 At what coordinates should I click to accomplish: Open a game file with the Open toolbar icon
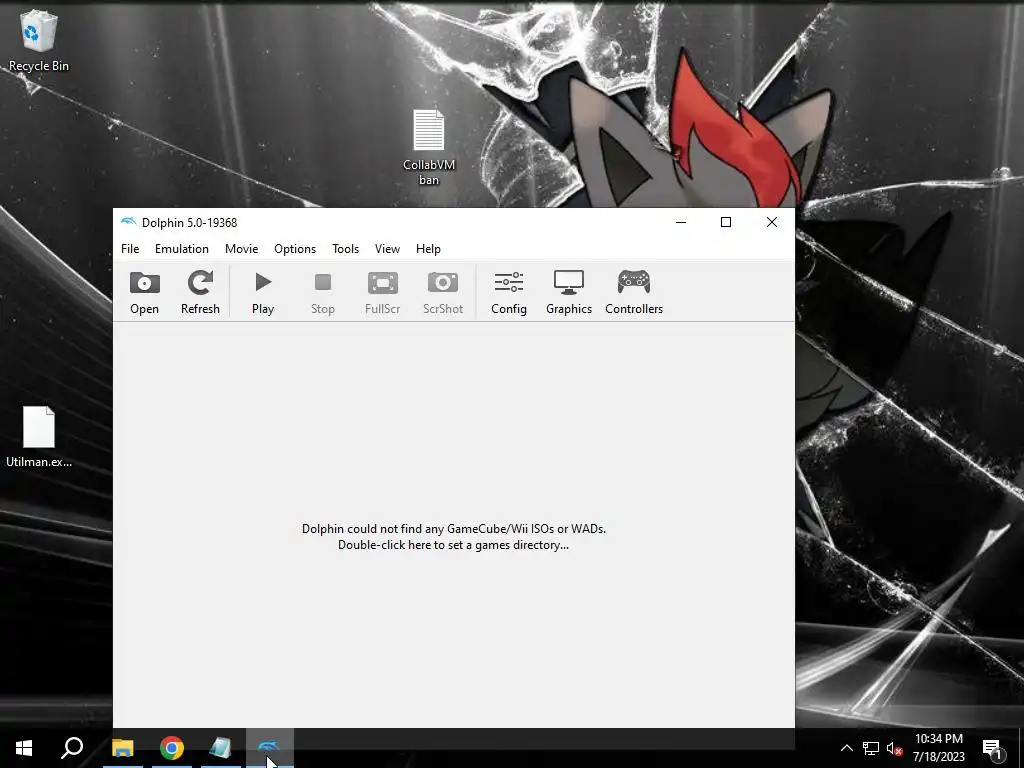(x=144, y=292)
